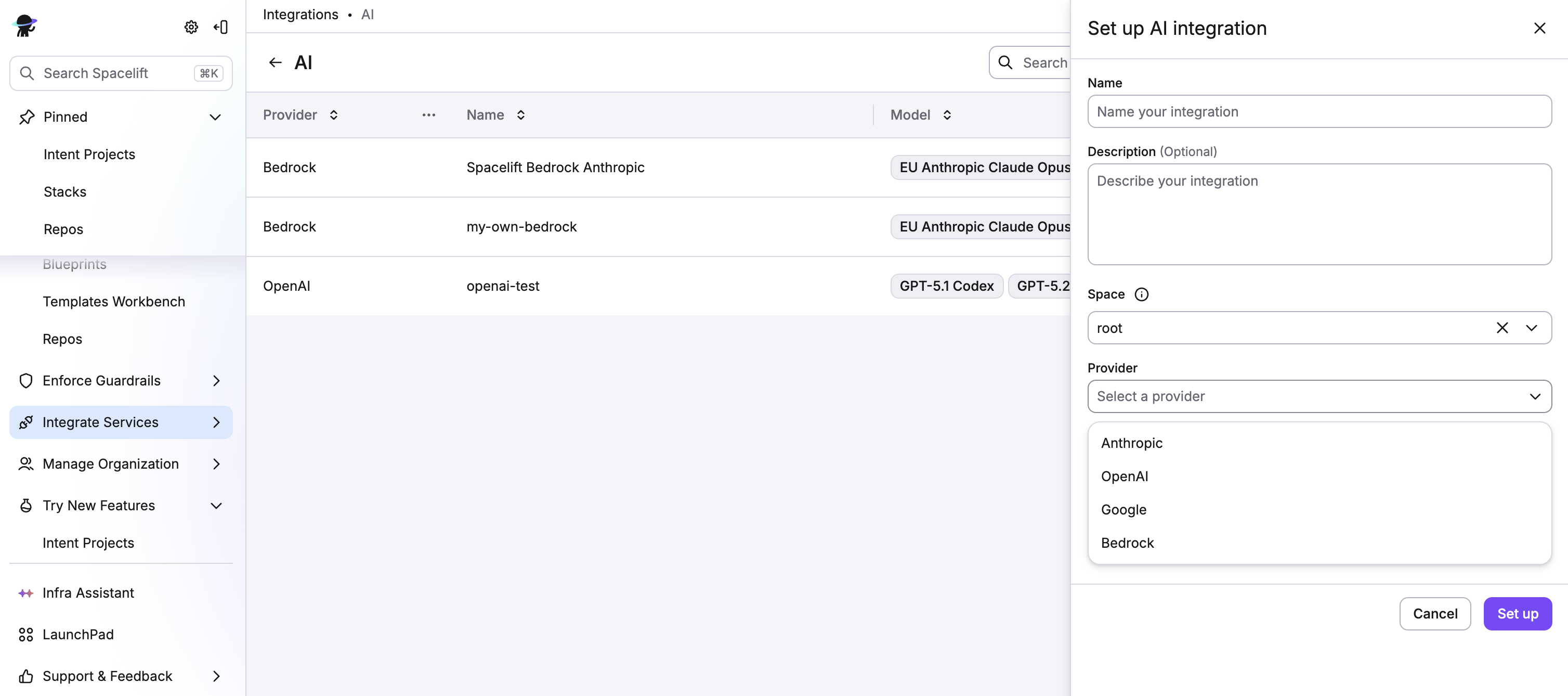The height and width of the screenshot is (696, 1568).
Task: Open Repos below Templates Workbench
Action: point(62,339)
